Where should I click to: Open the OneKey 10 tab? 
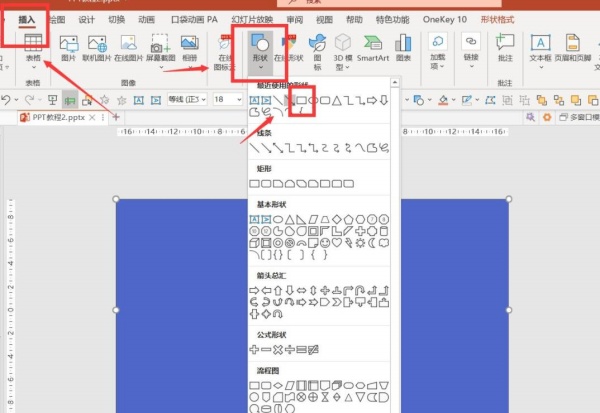[x=445, y=20]
